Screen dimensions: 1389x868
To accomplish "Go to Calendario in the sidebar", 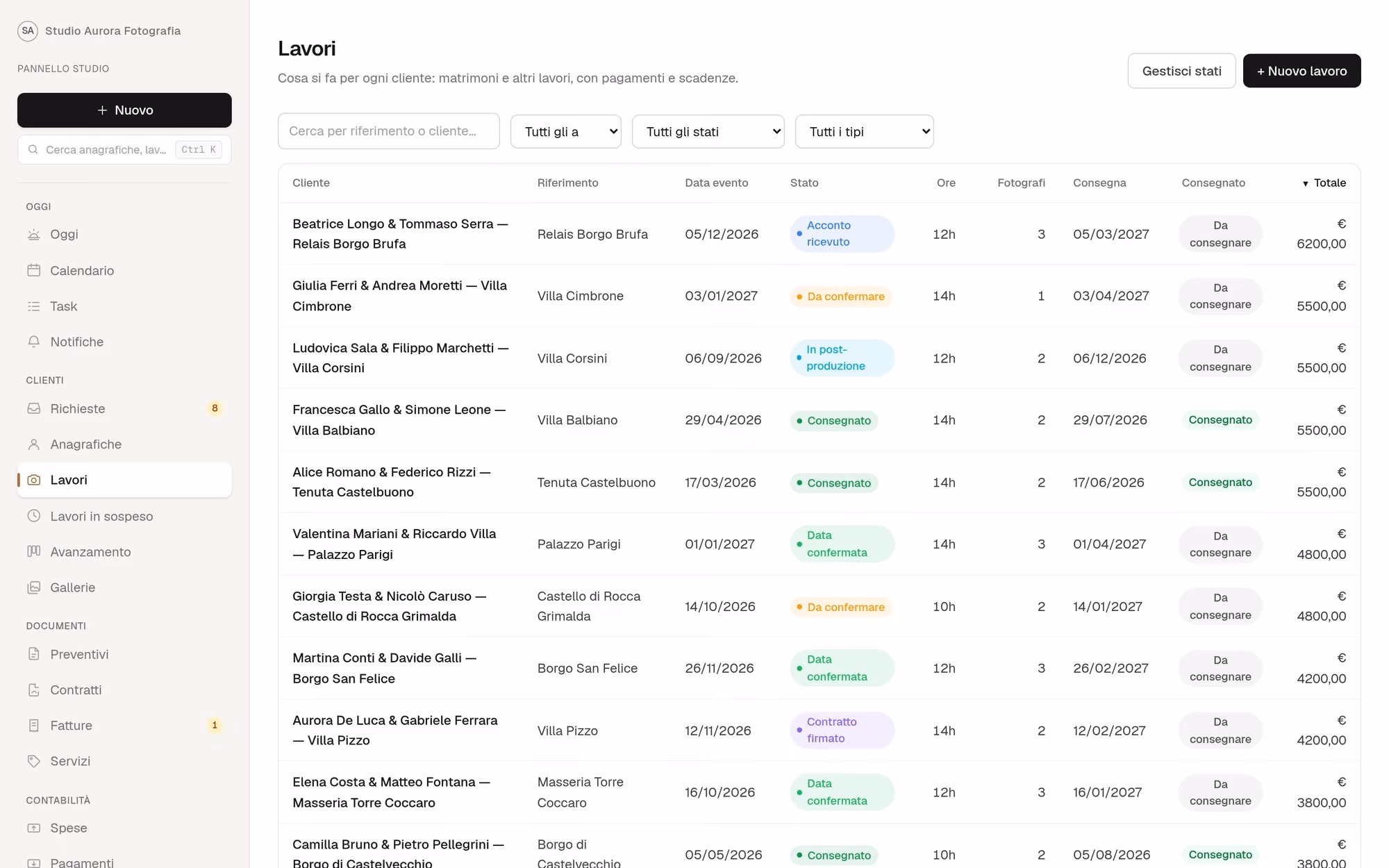I will (x=124, y=270).
